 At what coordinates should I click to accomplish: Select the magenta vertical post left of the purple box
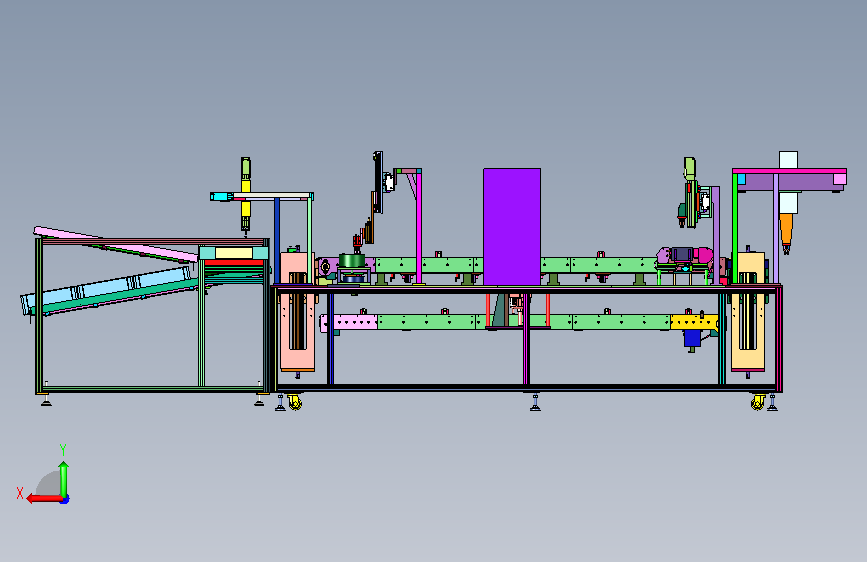[419, 228]
